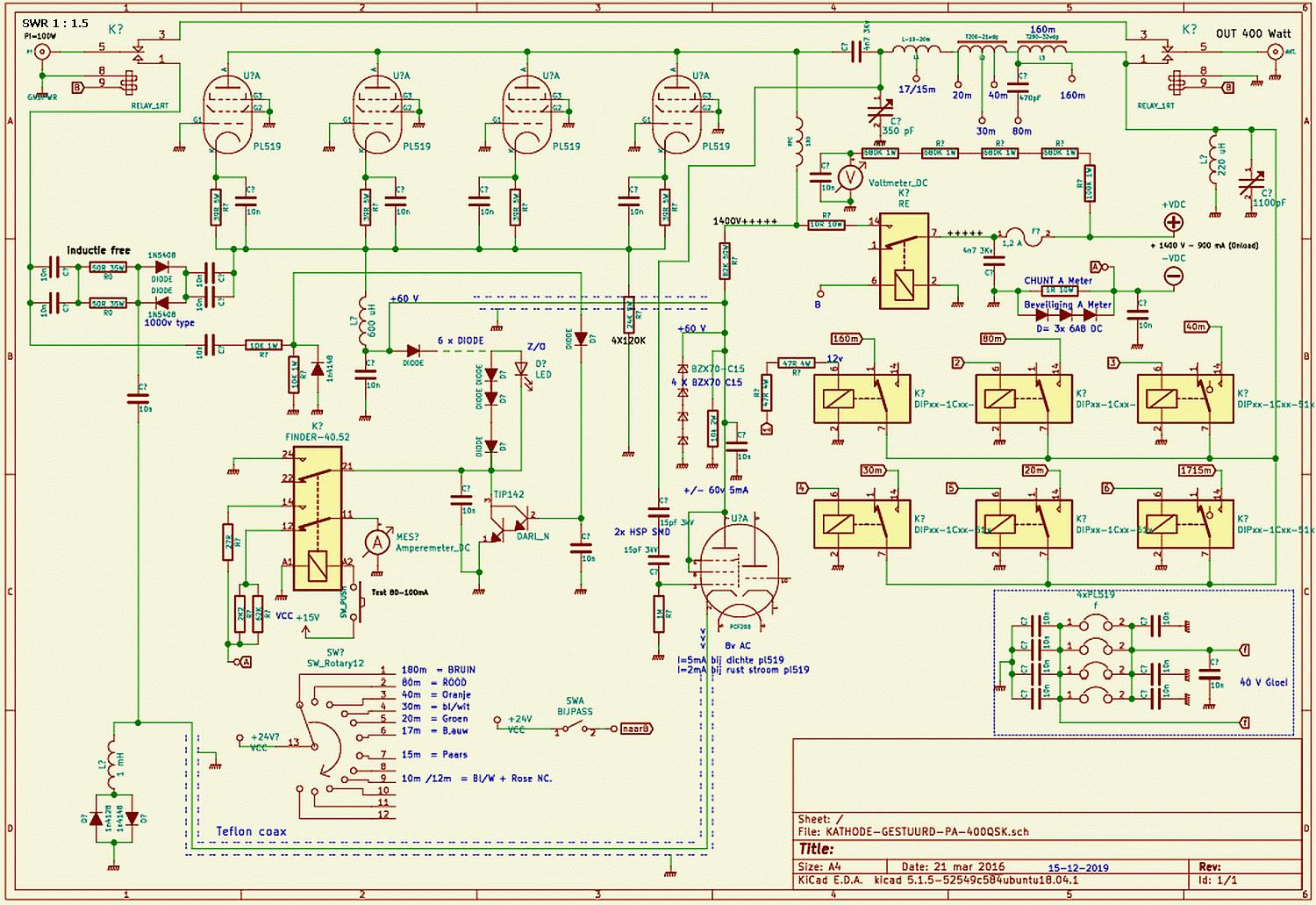Click the OUT 400 Watt antenna connector

click(1277, 52)
